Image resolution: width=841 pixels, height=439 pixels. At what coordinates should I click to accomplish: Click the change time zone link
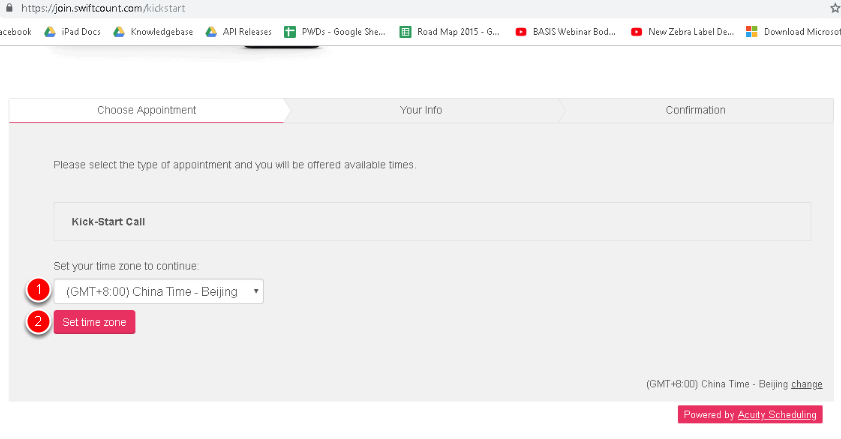click(x=807, y=384)
